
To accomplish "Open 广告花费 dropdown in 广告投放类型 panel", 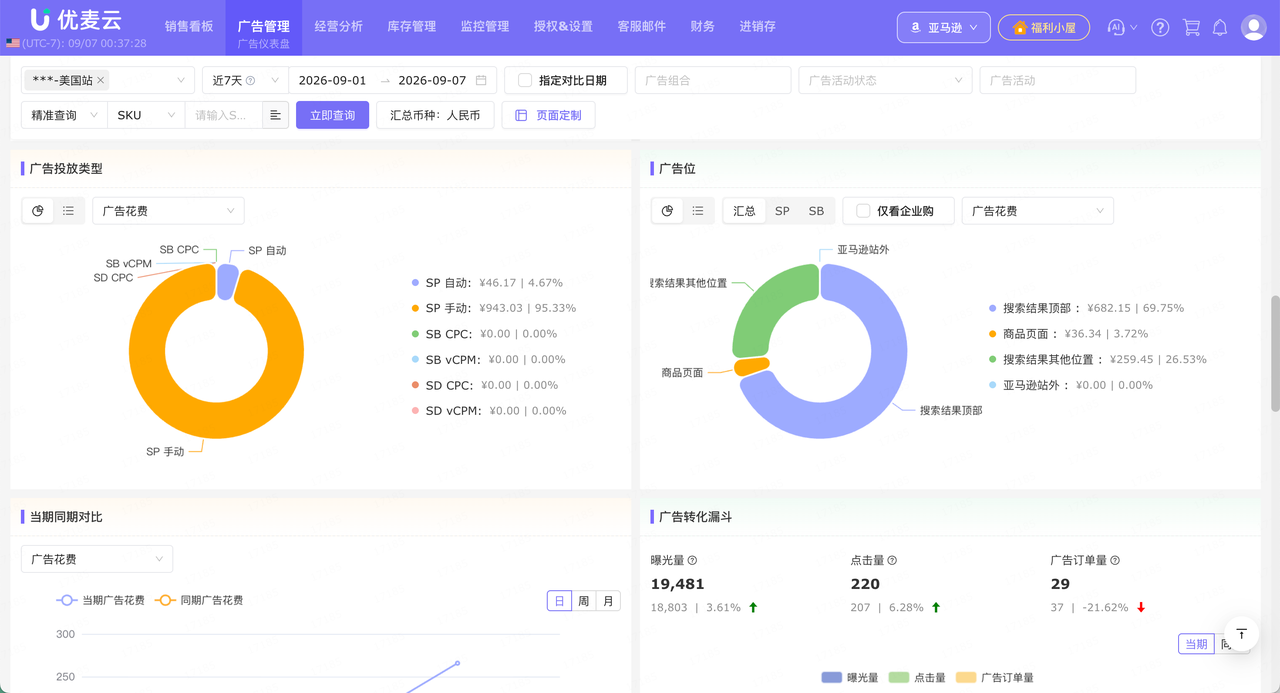I will point(168,211).
